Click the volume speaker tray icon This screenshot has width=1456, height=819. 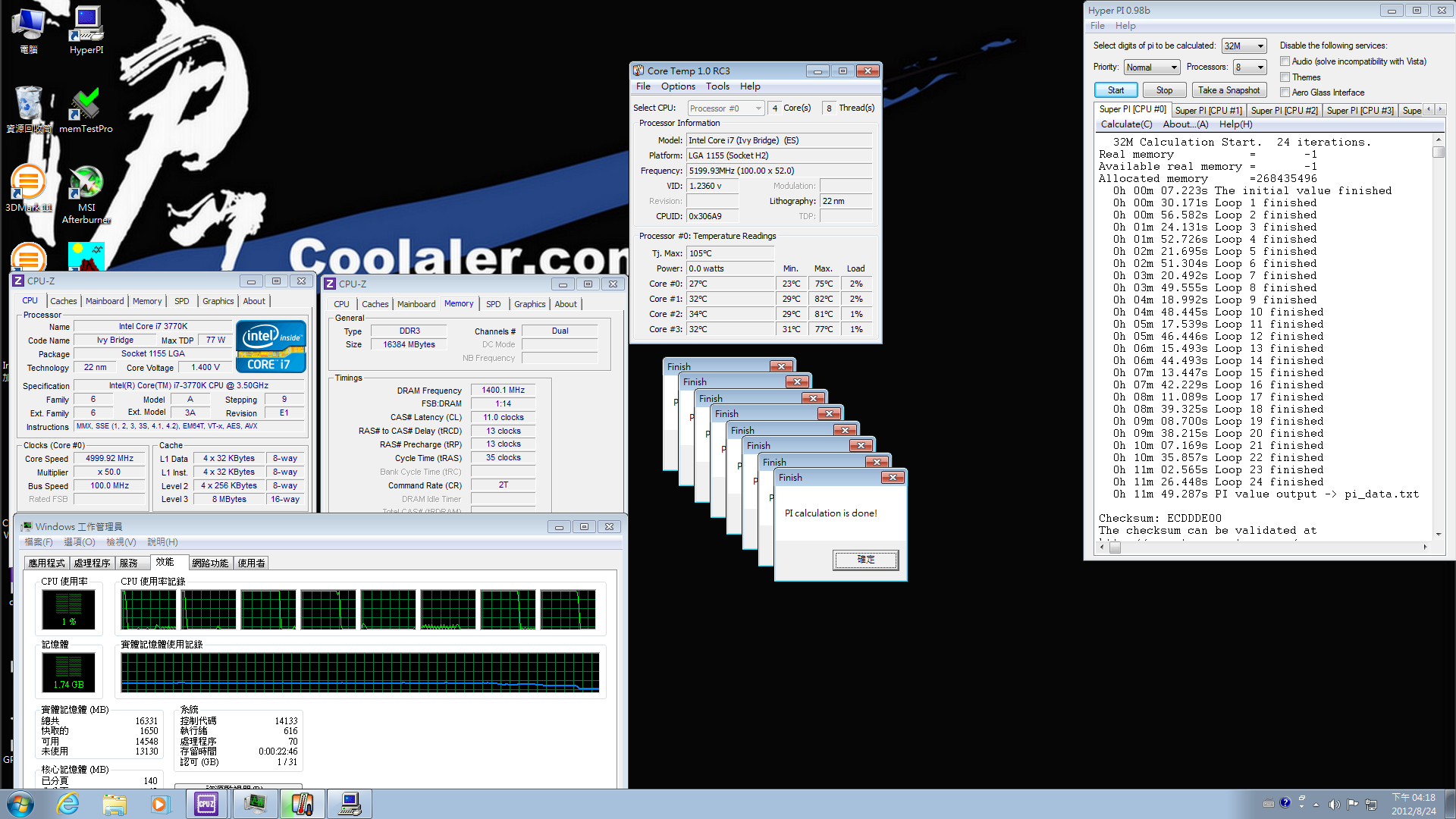[x=1334, y=804]
